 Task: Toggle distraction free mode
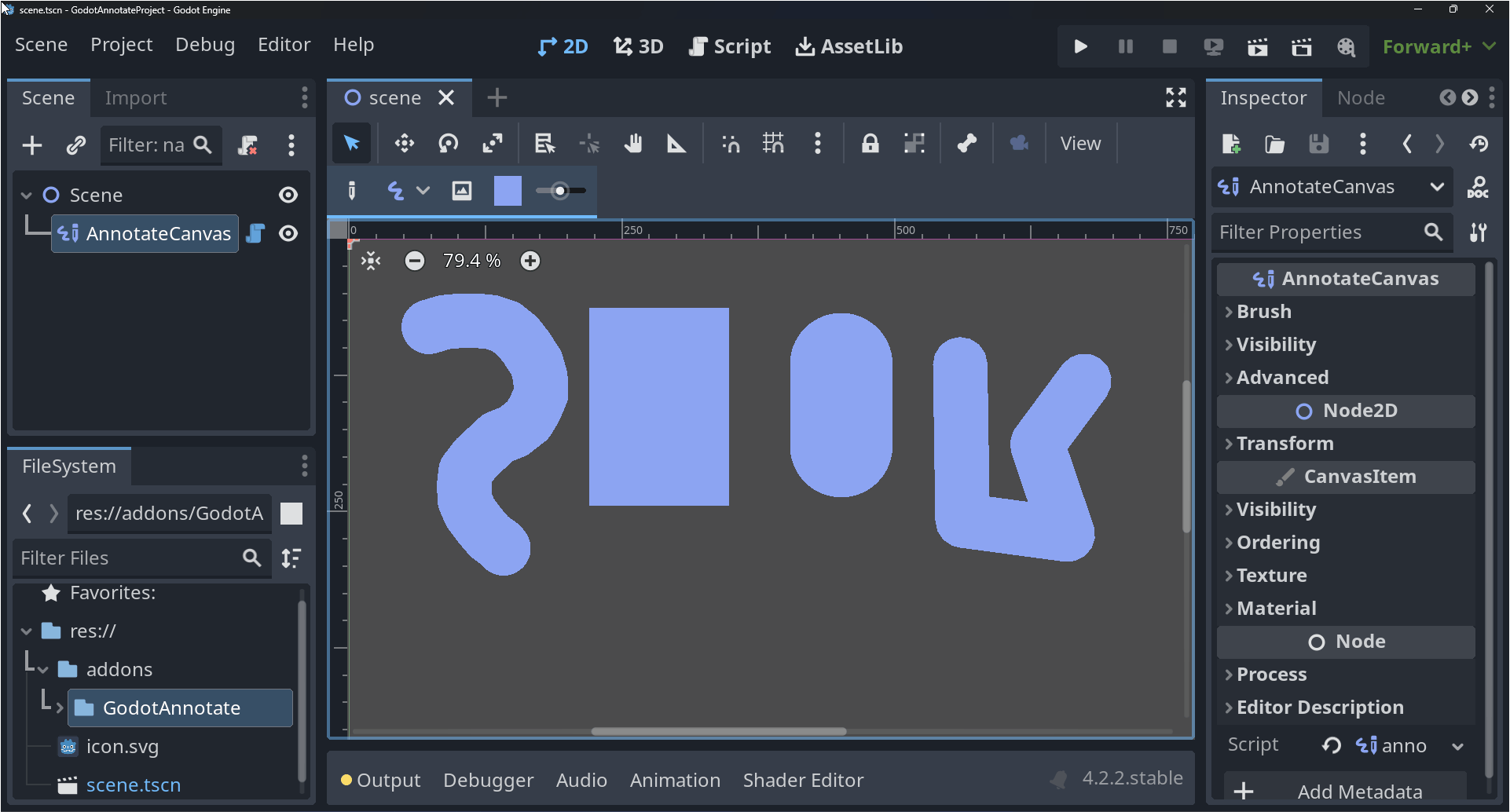[x=1176, y=97]
